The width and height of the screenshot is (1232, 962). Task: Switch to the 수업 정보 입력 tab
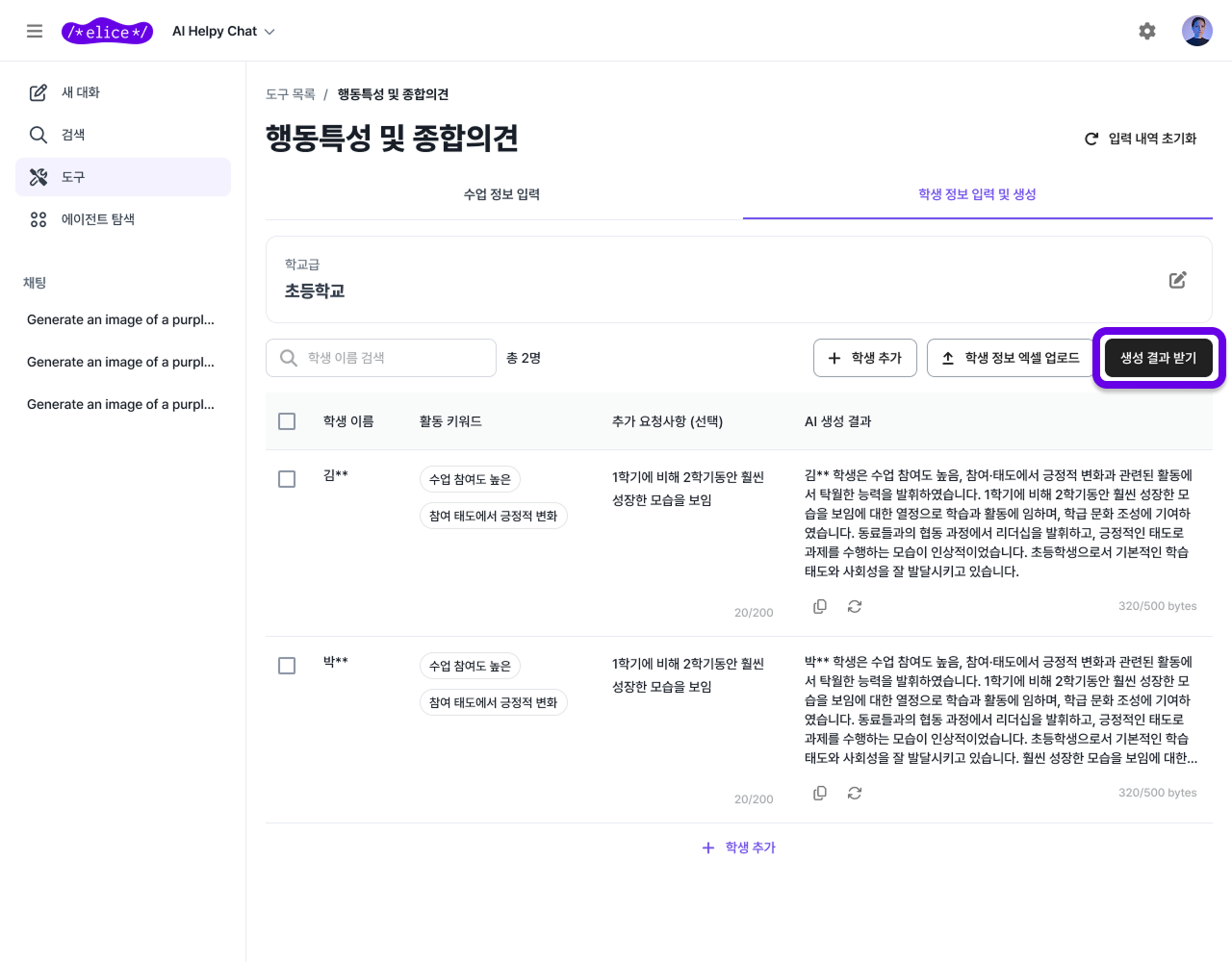(501, 194)
